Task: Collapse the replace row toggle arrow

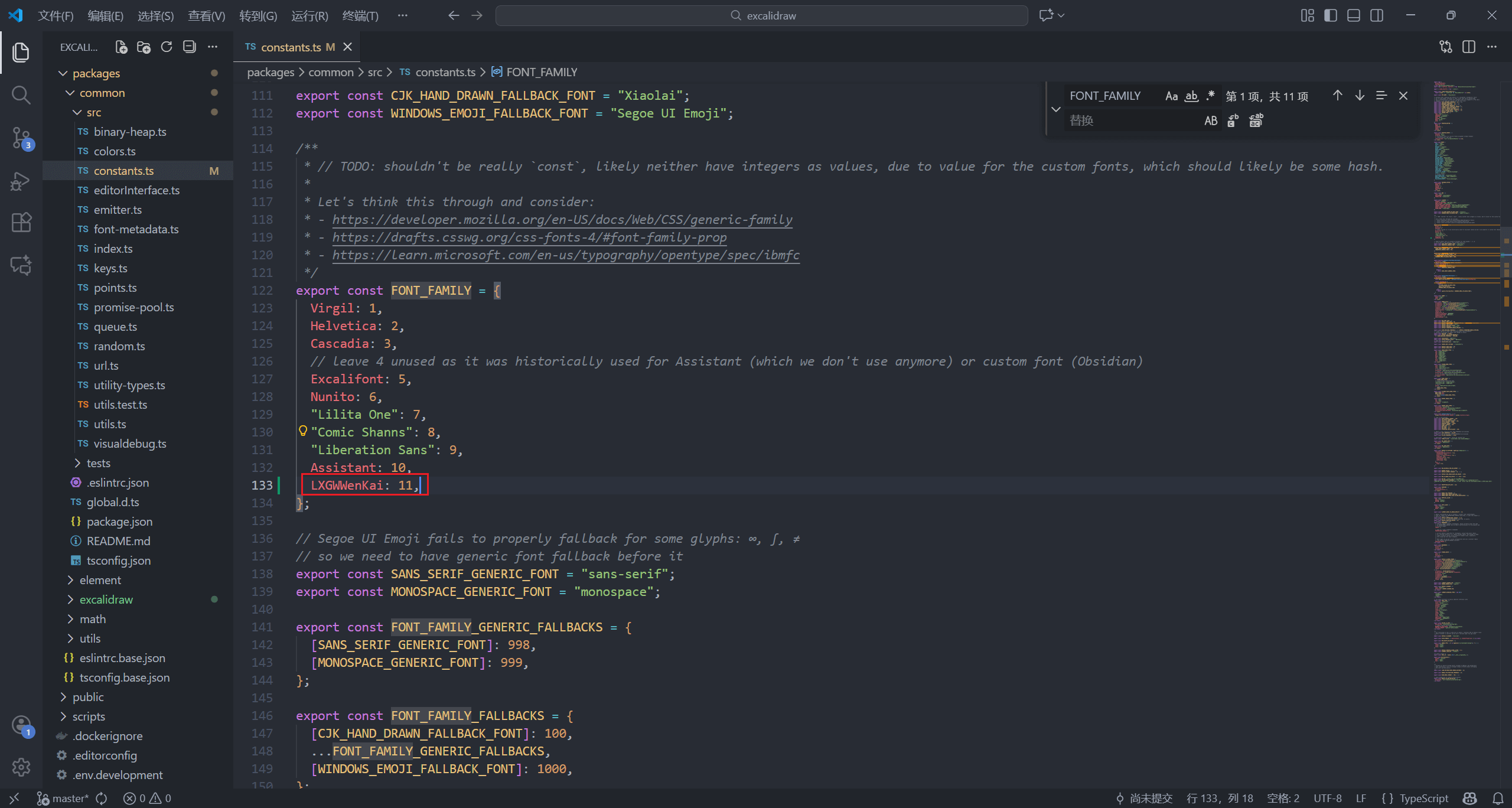Action: click(x=1056, y=109)
